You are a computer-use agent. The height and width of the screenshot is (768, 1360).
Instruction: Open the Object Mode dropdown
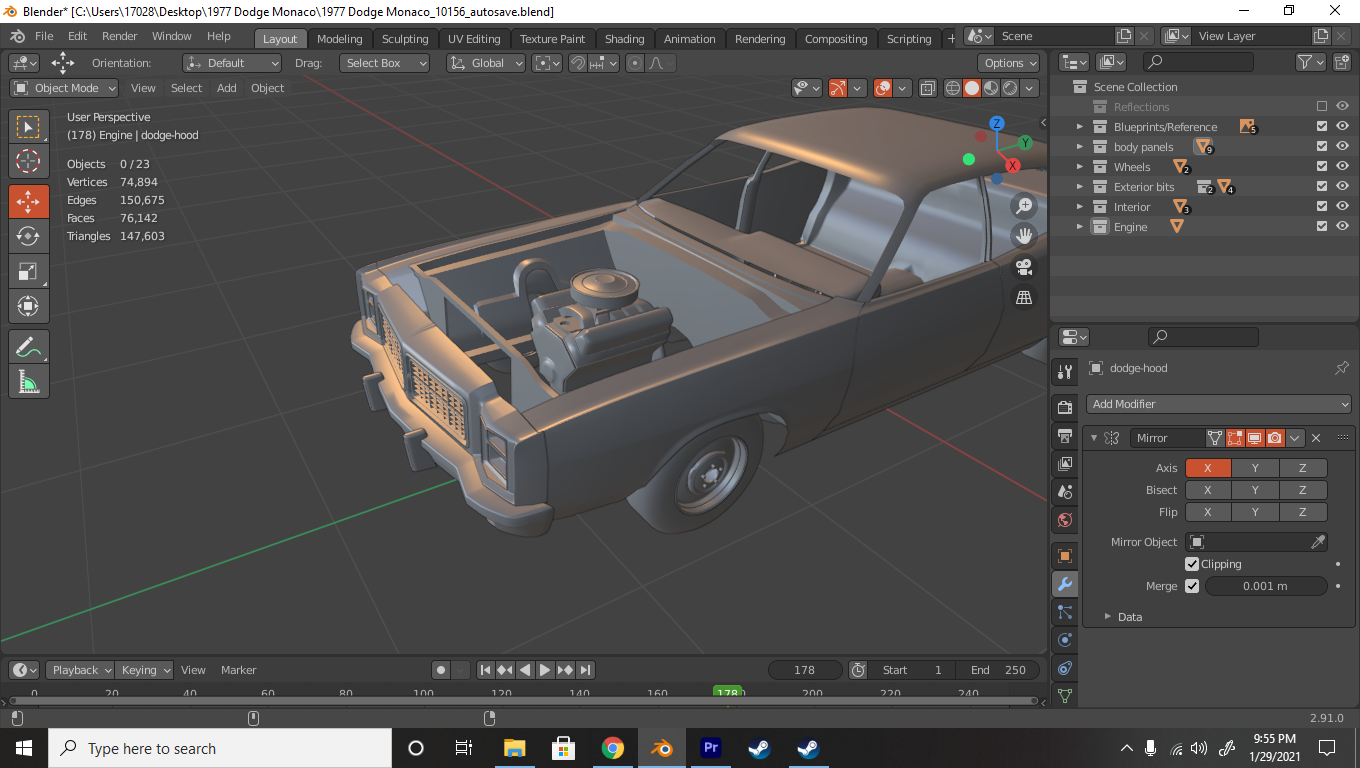tap(64, 88)
